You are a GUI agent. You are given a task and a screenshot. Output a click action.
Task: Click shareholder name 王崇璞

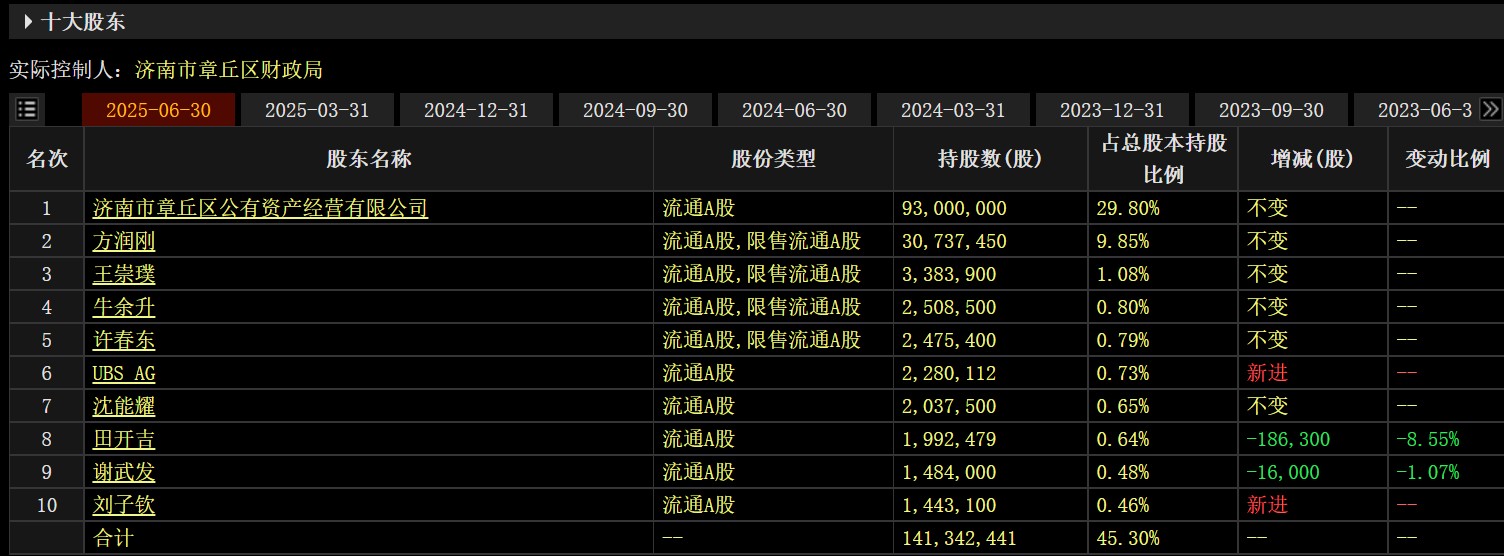click(124, 274)
